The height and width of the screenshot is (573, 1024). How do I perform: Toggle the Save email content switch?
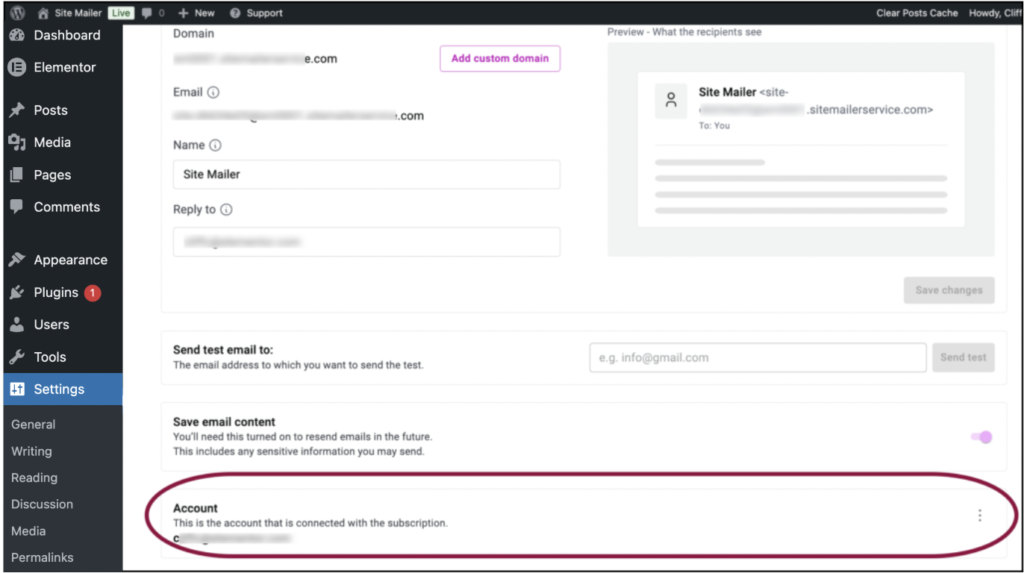click(982, 437)
